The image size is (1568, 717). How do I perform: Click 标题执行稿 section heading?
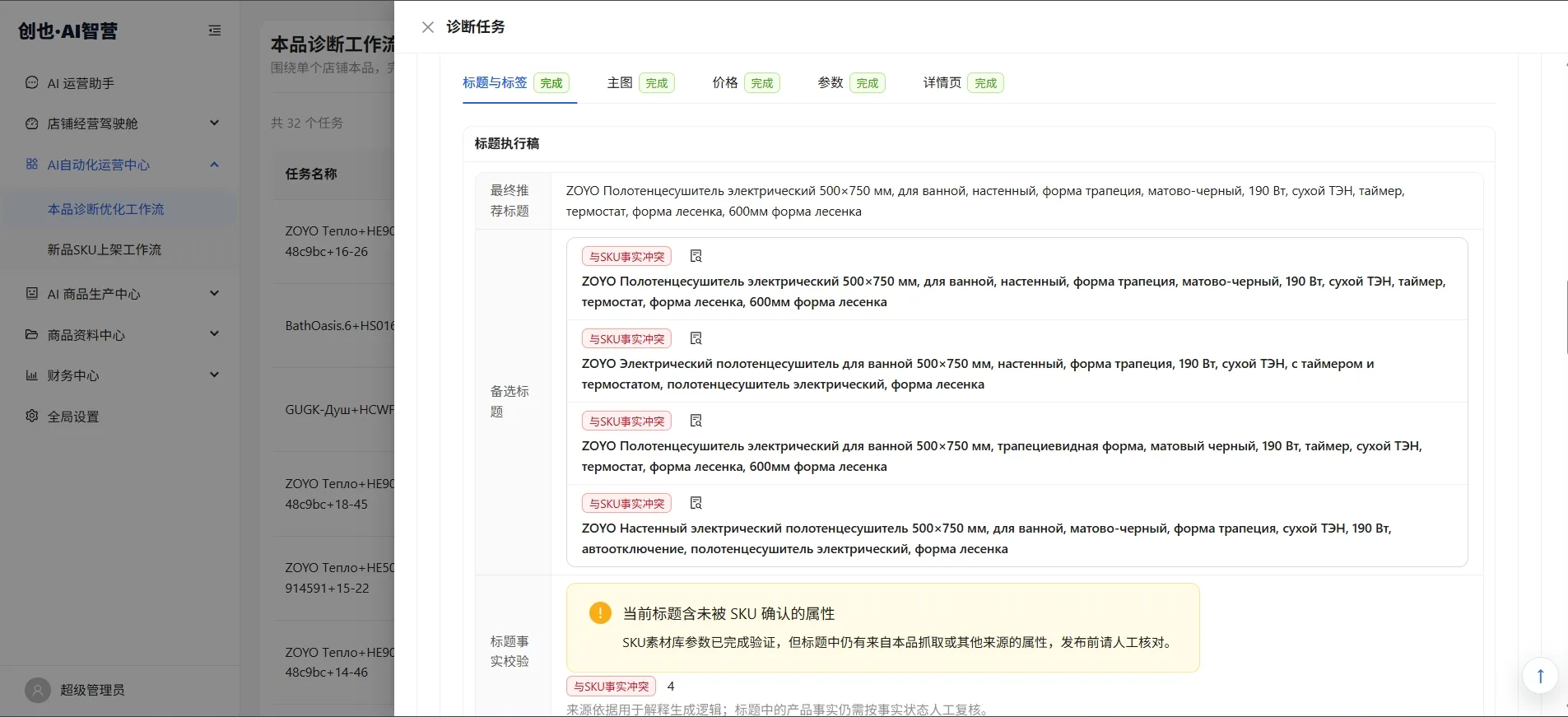point(507,143)
